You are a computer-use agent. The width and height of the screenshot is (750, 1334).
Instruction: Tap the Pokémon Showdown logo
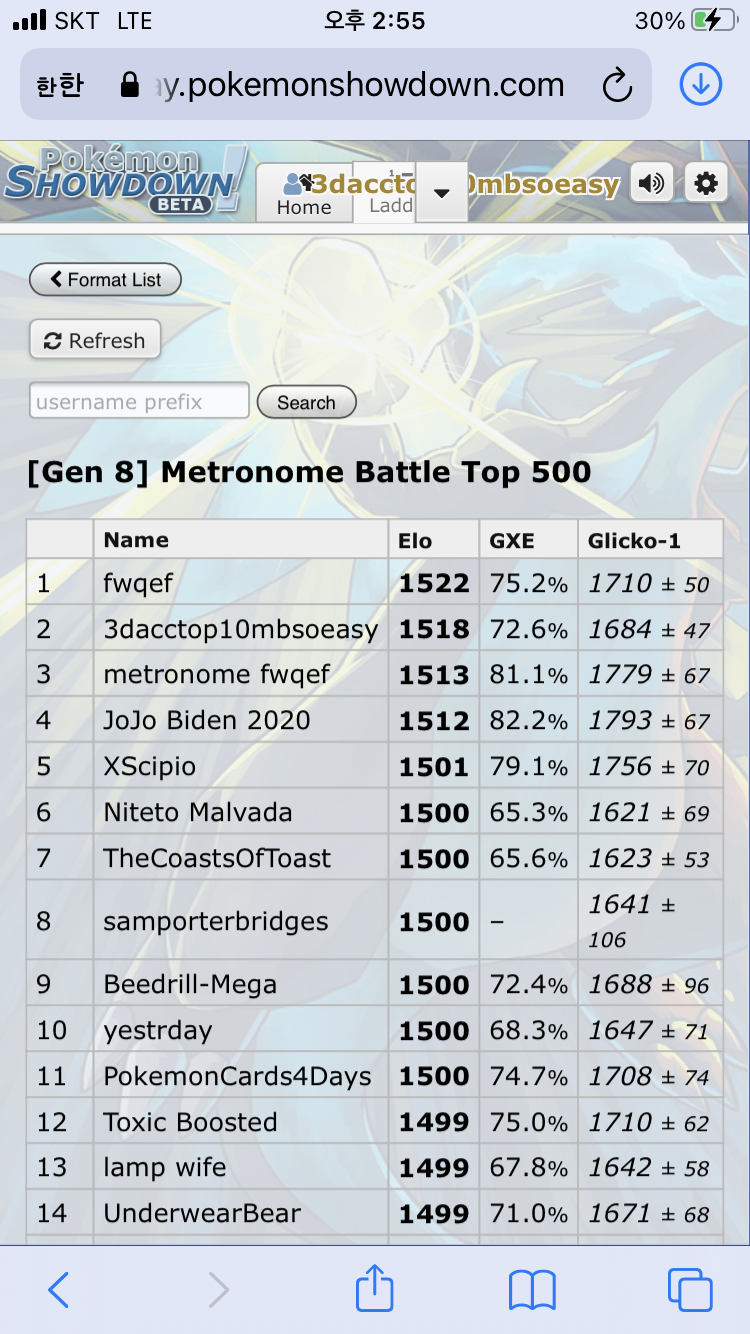tap(122, 180)
